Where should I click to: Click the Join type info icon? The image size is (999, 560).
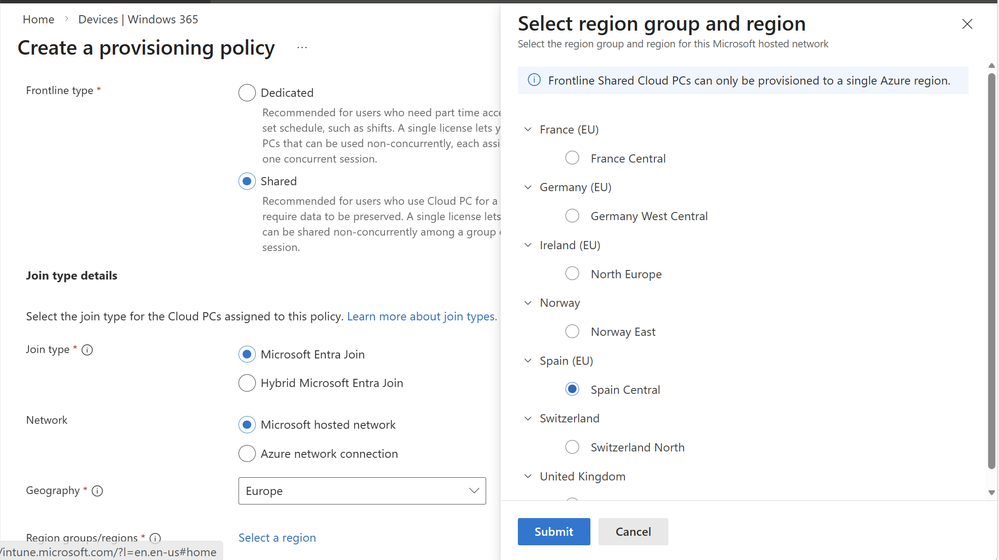click(x=87, y=350)
